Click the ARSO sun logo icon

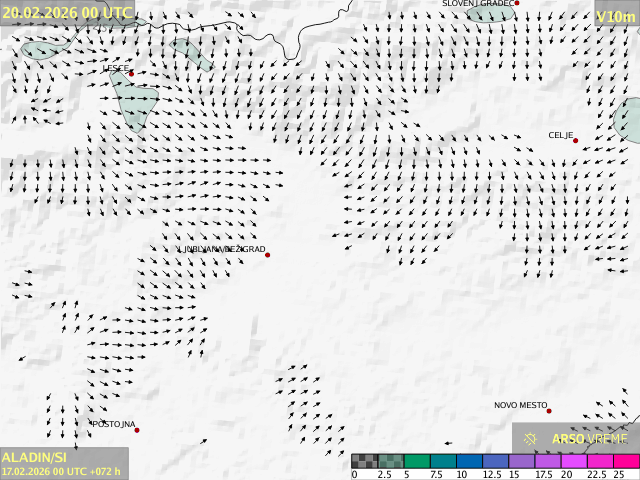point(530,438)
